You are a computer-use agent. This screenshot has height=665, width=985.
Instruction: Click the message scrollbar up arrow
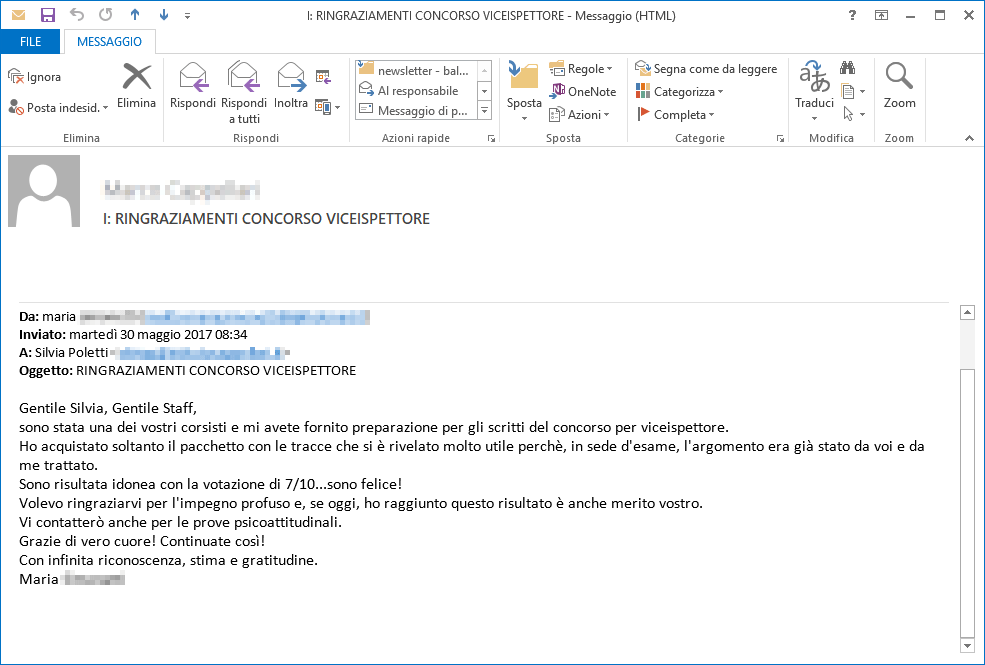pos(967,312)
